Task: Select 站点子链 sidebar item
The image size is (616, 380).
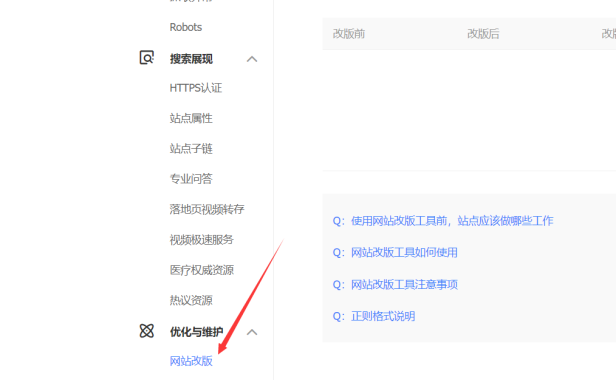Action: 191,149
